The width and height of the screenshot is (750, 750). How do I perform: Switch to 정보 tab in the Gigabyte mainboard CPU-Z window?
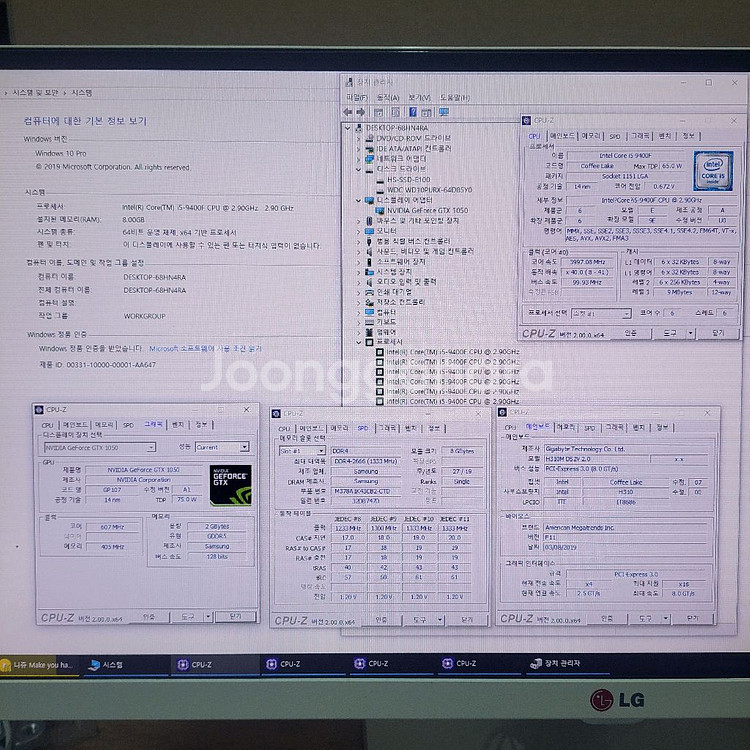pyautogui.click(x=662, y=427)
